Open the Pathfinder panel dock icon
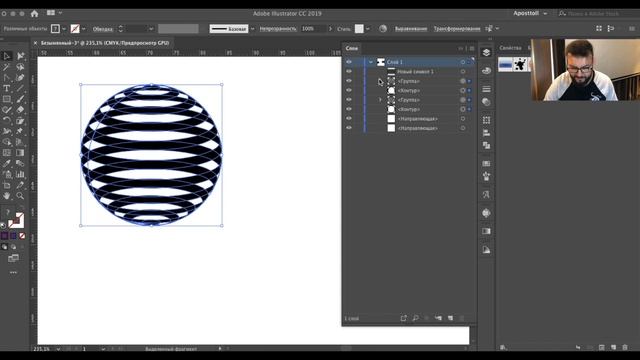This screenshot has height=360, width=640. tap(486, 145)
